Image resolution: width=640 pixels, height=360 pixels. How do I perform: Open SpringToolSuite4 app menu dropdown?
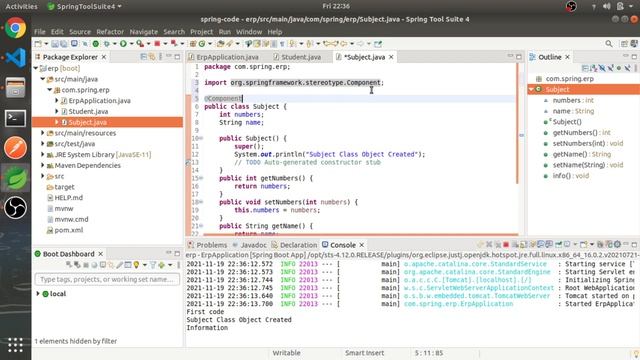84,6
